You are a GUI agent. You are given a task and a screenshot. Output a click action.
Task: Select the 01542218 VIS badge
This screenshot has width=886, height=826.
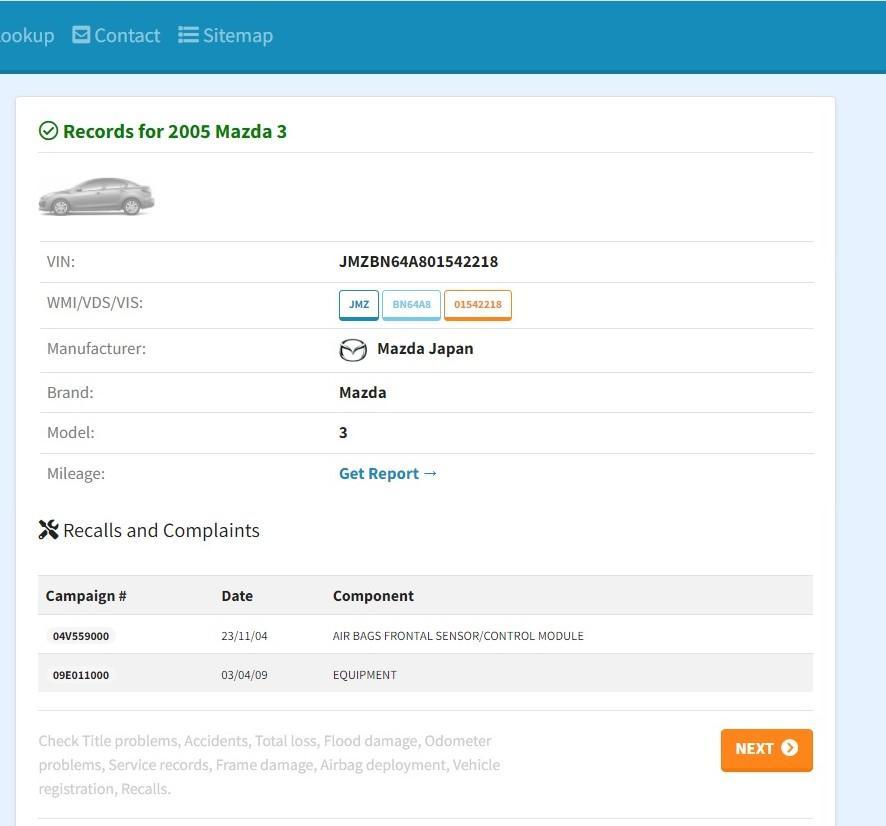[477, 305]
